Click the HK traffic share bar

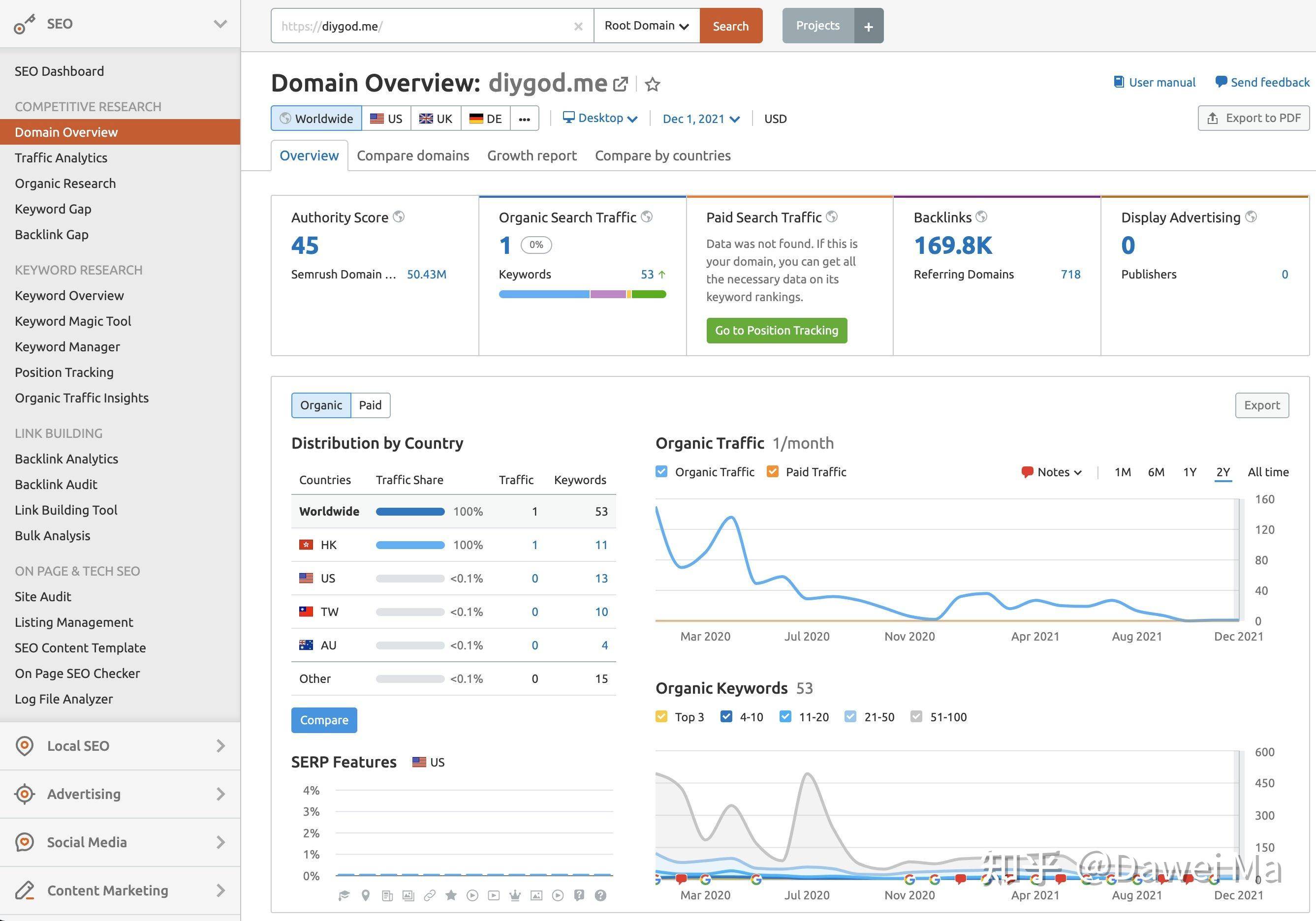pyautogui.click(x=410, y=545)
